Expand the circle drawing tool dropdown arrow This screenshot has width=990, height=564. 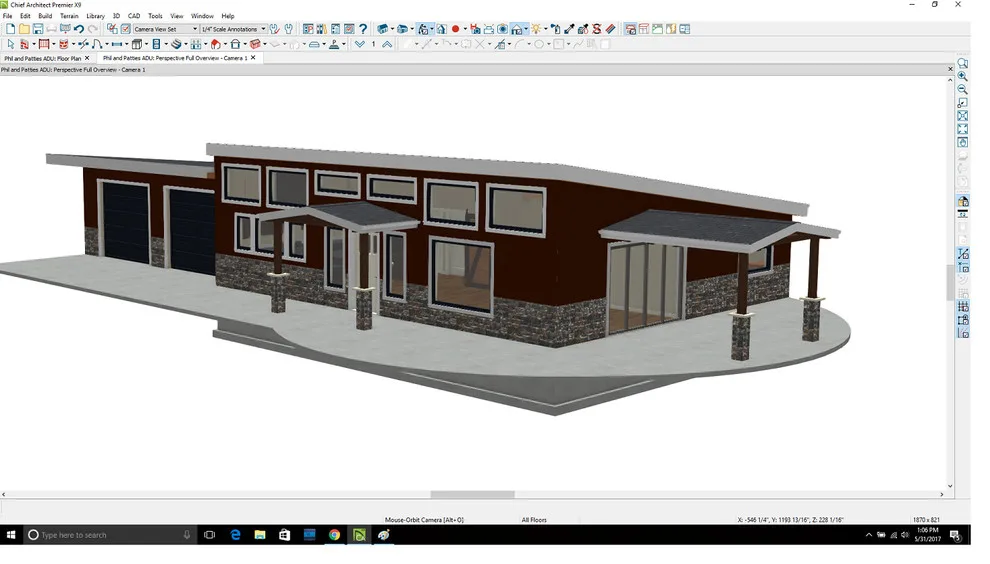(x=549, y=44)
